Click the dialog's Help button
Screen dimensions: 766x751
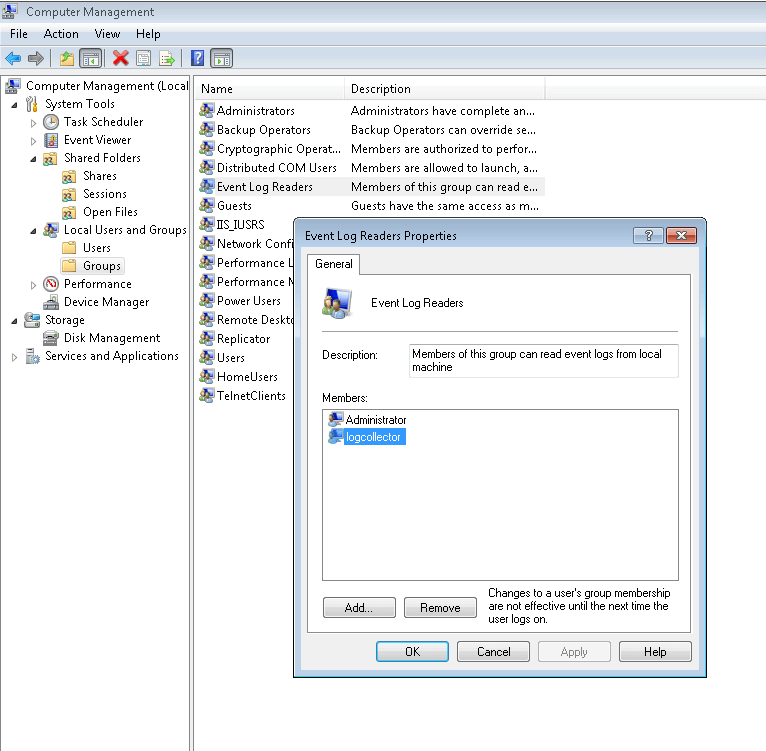click(655, 651)
